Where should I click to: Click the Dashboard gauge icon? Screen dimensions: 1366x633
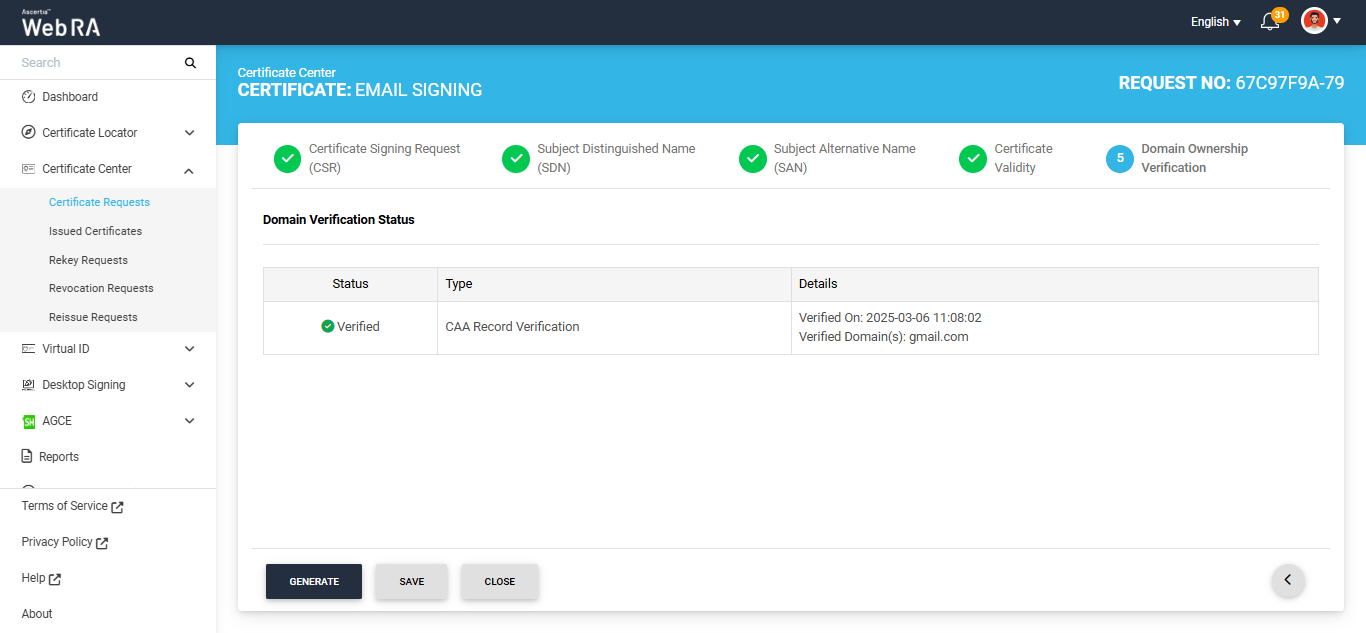click(28, 97)
